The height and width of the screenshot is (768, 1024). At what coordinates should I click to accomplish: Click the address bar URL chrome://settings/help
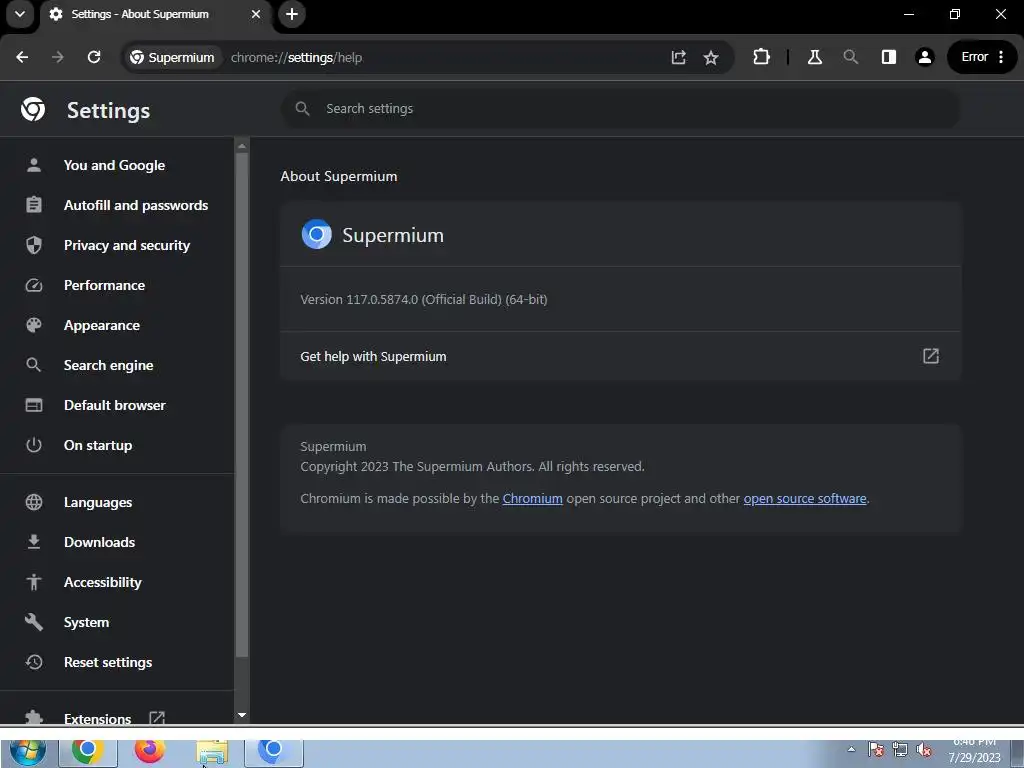[x=296, y=57]
